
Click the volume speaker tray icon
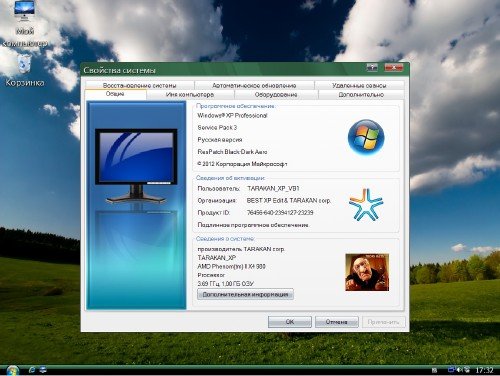[460, 370]
